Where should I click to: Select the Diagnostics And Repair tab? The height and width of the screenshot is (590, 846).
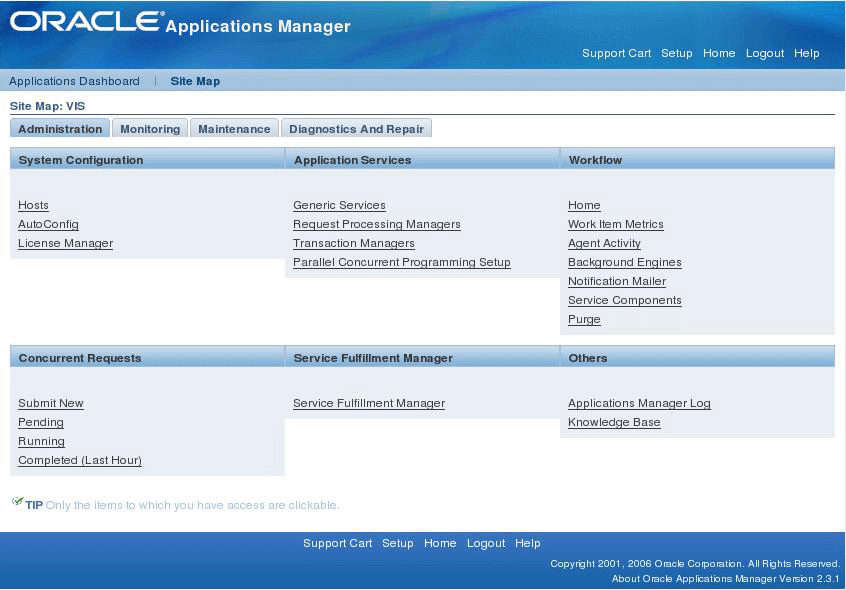[x=356, y=129]
